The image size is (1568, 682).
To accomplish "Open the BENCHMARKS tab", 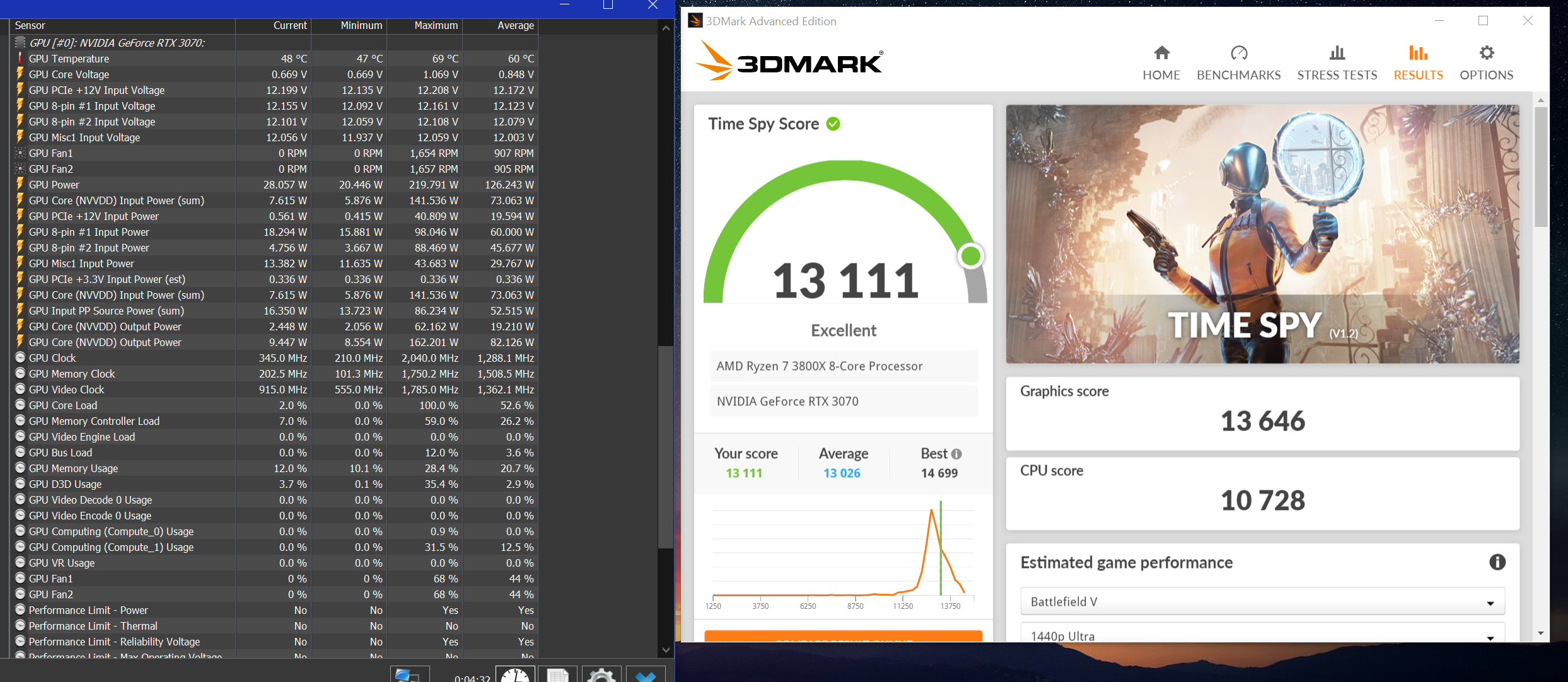I will (1239, 63).
